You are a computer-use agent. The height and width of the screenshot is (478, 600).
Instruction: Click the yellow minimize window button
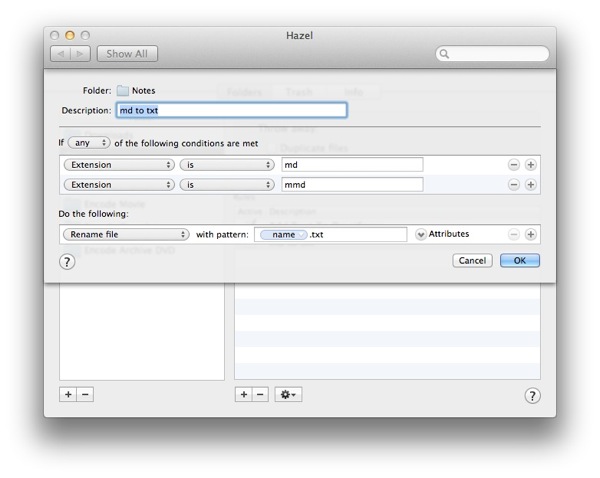point(70,35)
